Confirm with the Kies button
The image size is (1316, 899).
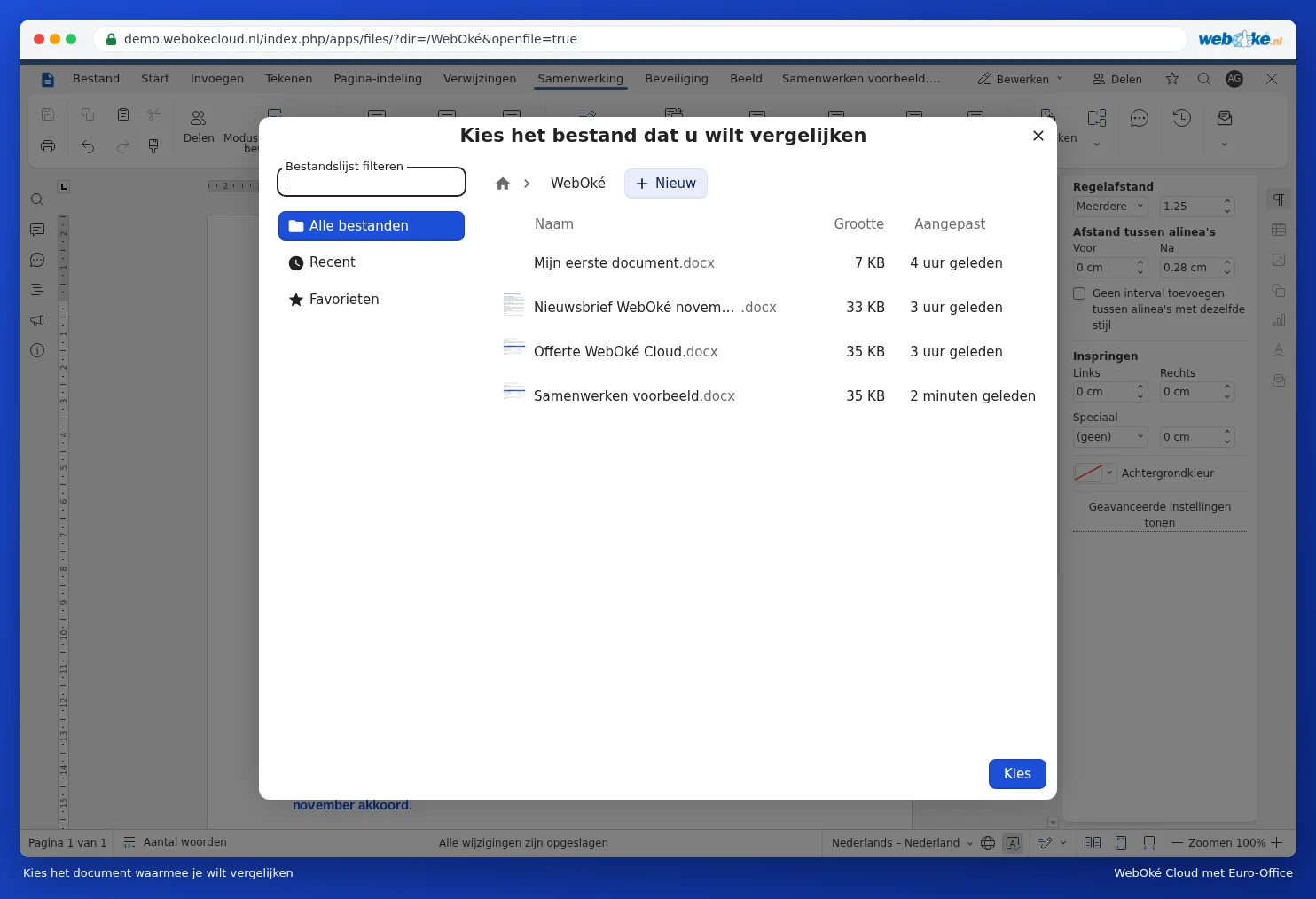coord(1017,774)
